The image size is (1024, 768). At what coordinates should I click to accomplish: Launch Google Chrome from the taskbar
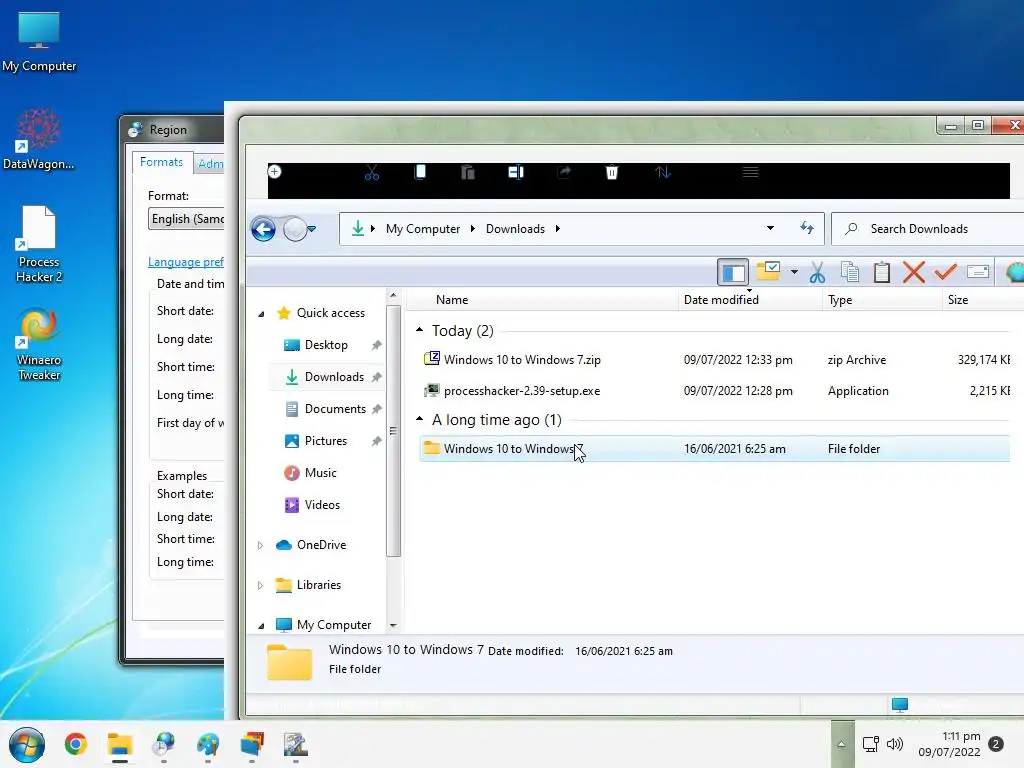click(x=76, y=744)
